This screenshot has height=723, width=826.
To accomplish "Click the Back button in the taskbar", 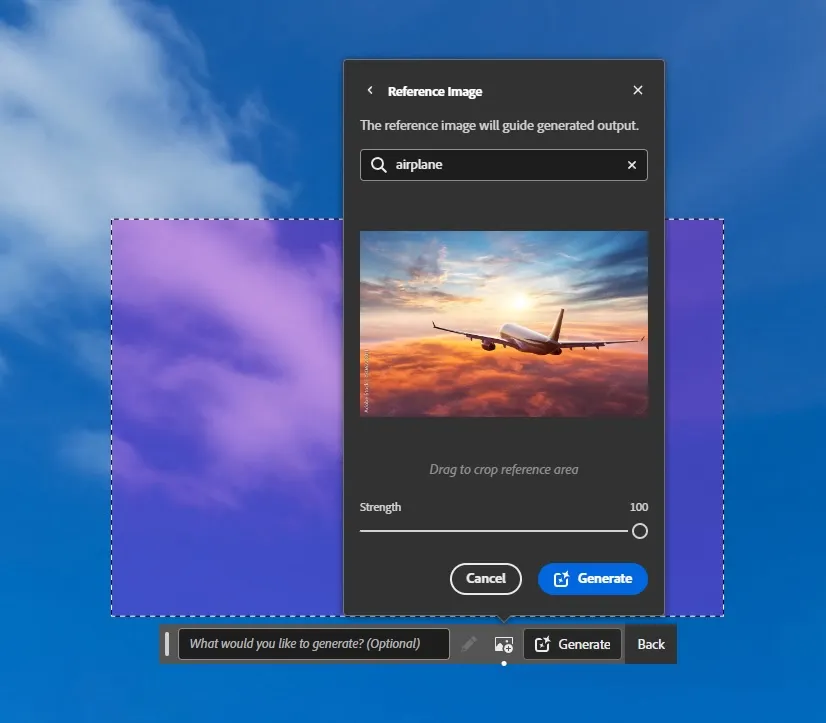I will pyautogui.click(x=651, y=644).
